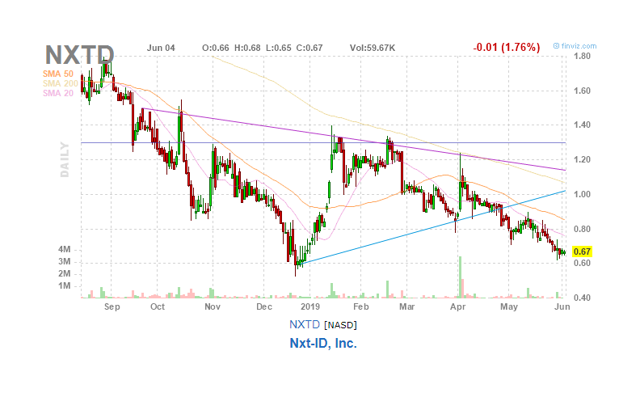The height and width of the screenshot is (393, 640).
Task: Click the Sep label on the time axis
Action: tap(112, 306)
